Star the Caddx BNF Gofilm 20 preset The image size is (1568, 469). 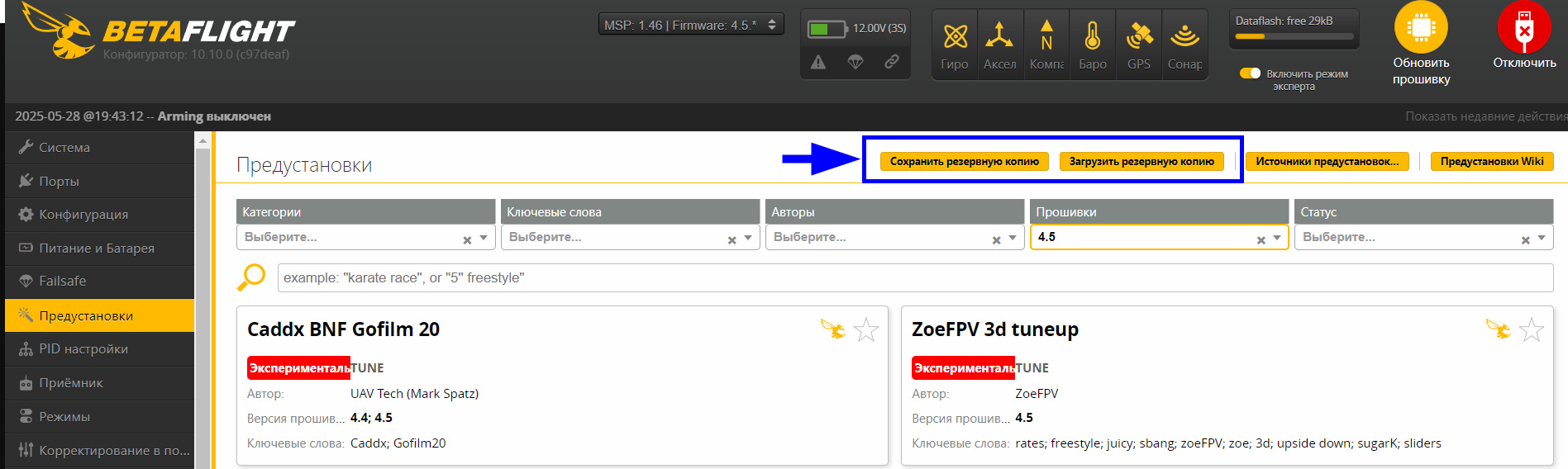865,330
